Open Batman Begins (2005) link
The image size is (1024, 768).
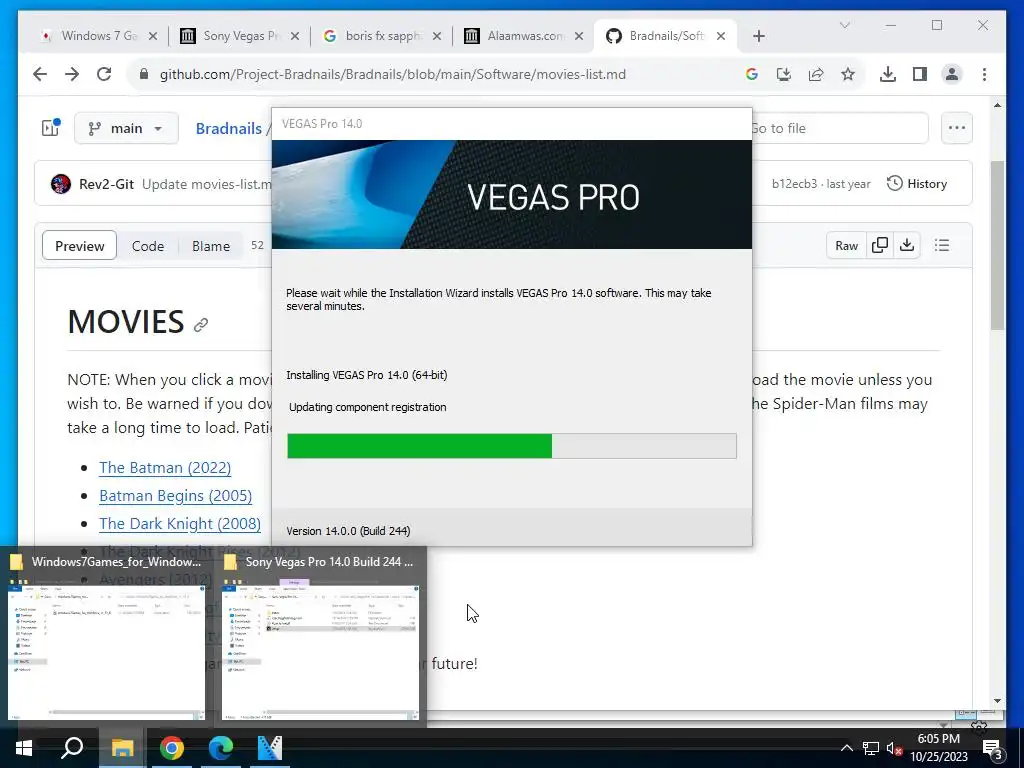[x=176, y=496]
